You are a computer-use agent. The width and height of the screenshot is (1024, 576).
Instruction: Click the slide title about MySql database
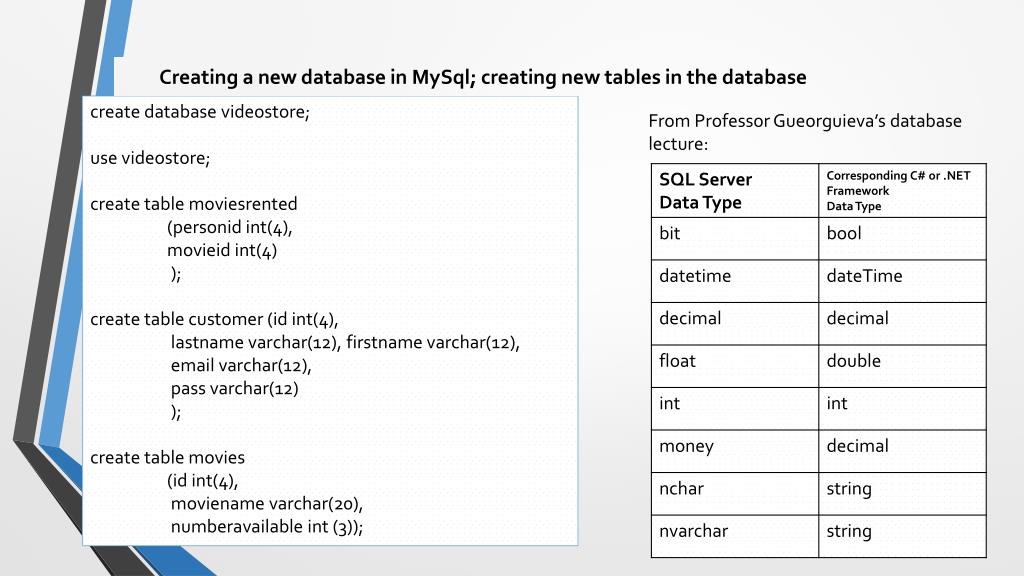(x=483, y=77)
